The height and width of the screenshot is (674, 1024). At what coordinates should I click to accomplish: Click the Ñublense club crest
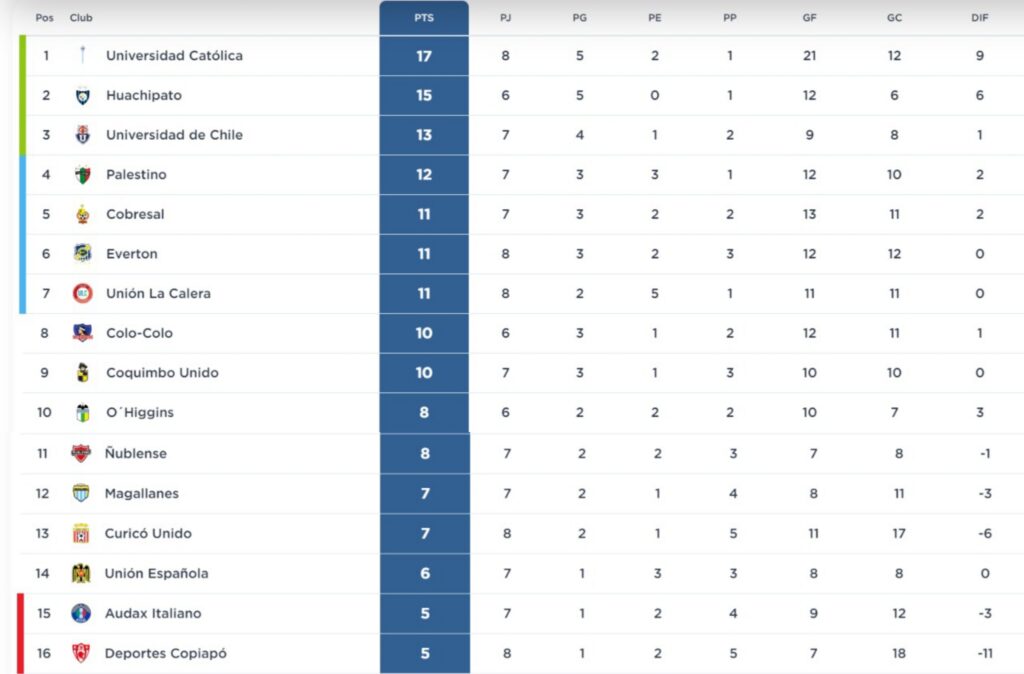(x=81, y=453)
